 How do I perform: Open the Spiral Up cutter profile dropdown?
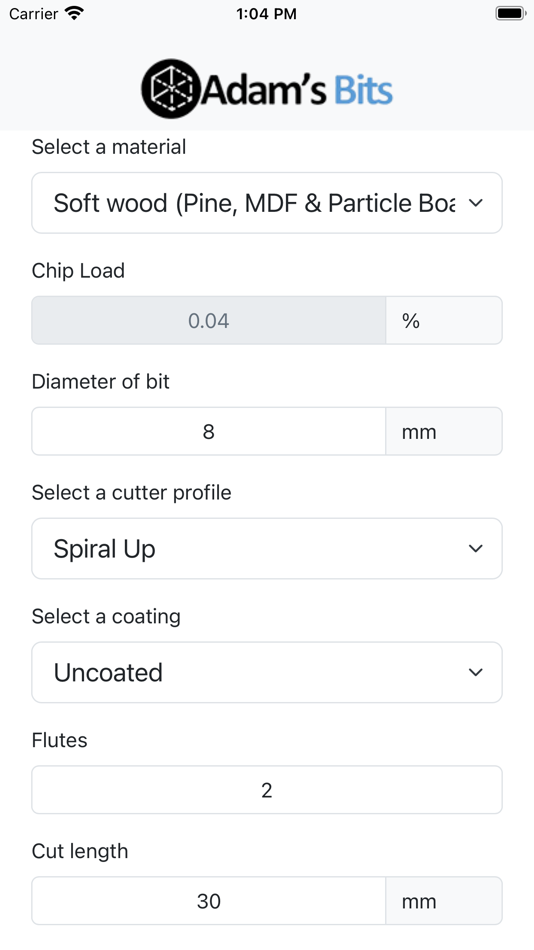click(x=267, y=548)
